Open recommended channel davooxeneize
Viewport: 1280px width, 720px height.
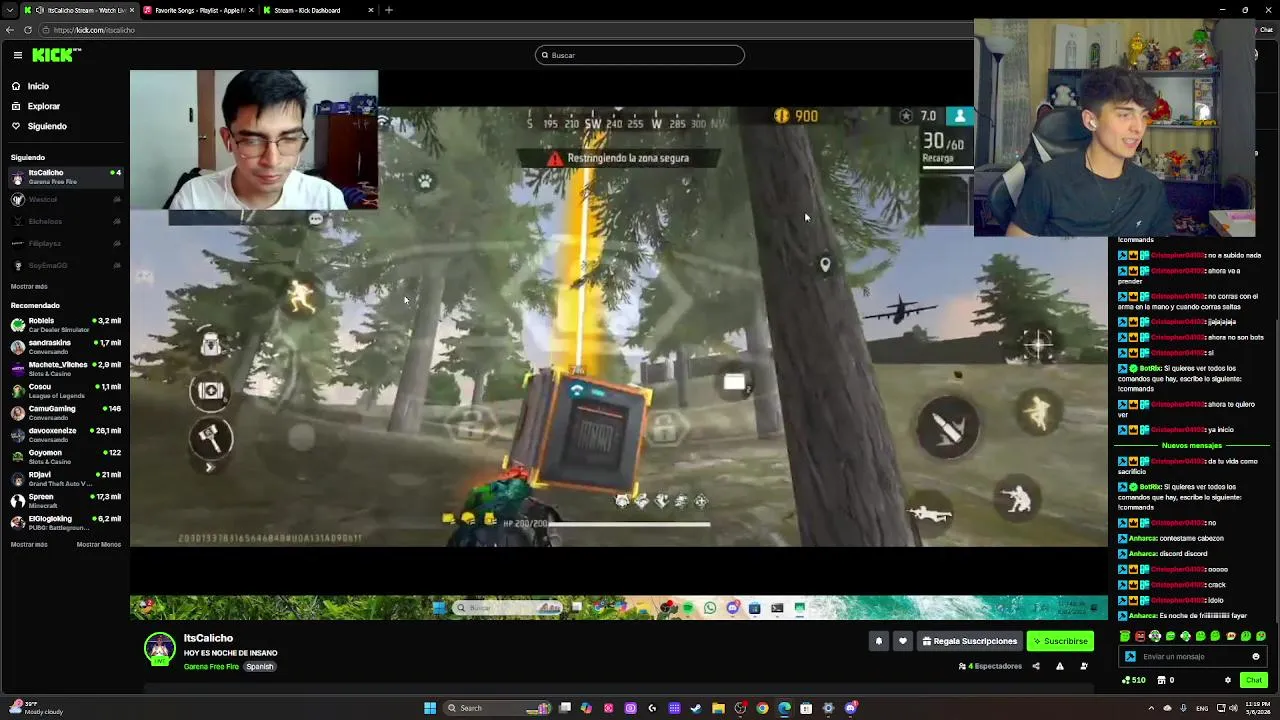click(x=65, y=434)
